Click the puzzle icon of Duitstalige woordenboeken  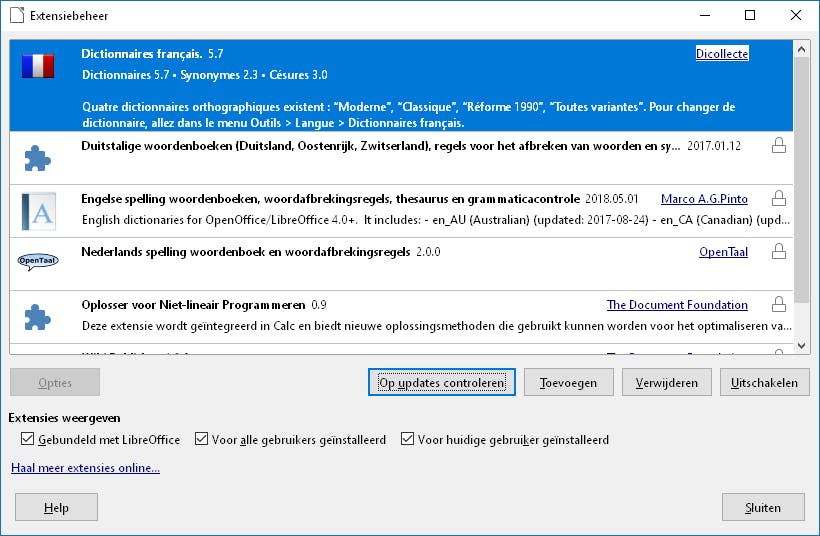point(38,158)
